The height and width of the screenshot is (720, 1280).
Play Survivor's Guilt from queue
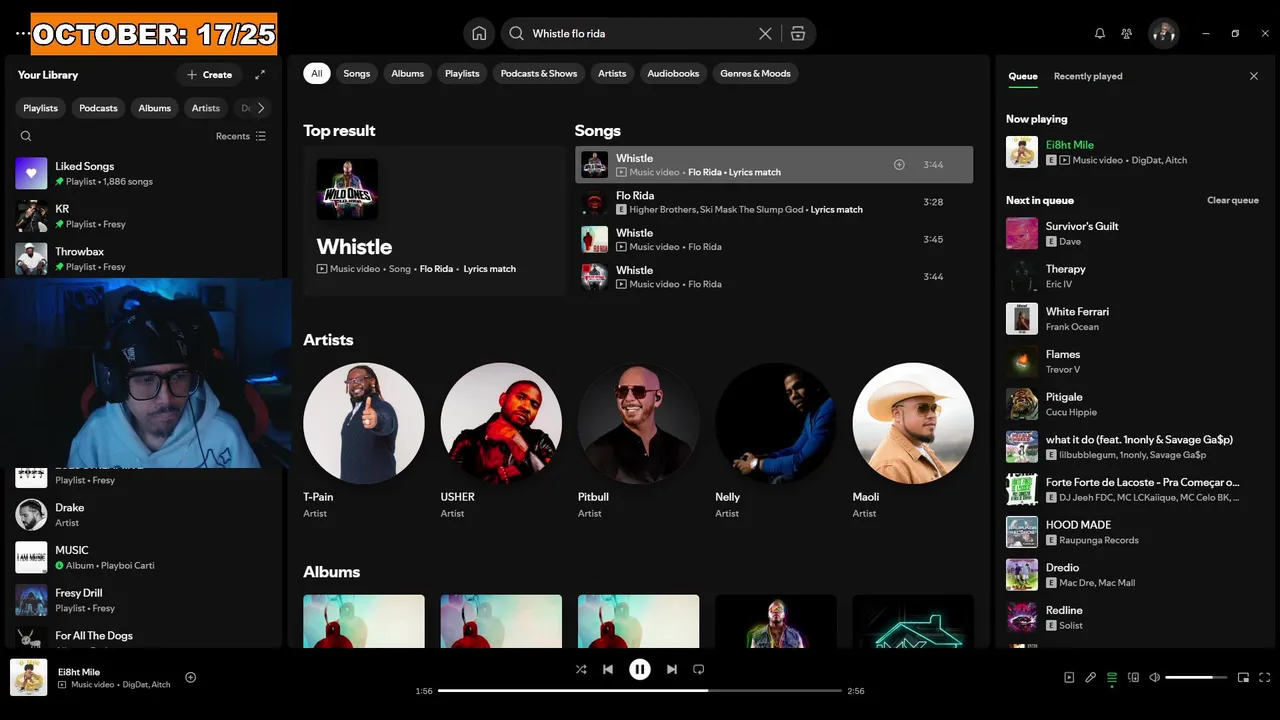(x=1134, y=233)
